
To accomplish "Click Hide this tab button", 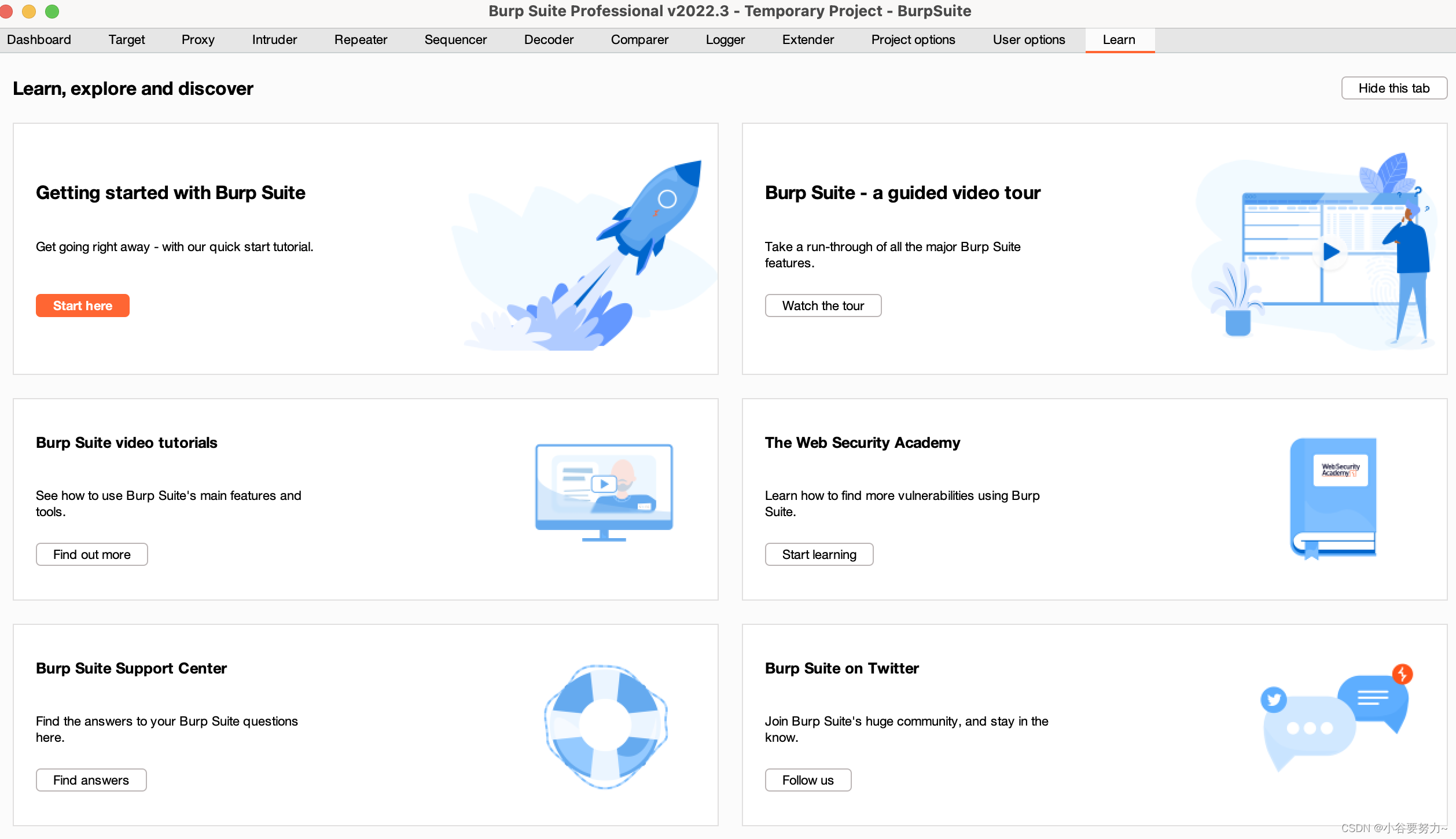I will (x=1394, y=88).
